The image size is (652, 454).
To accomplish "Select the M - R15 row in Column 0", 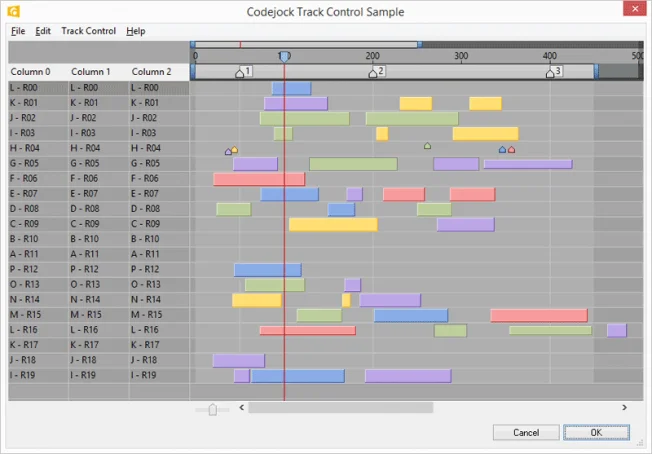I will (x=36, y=315).
